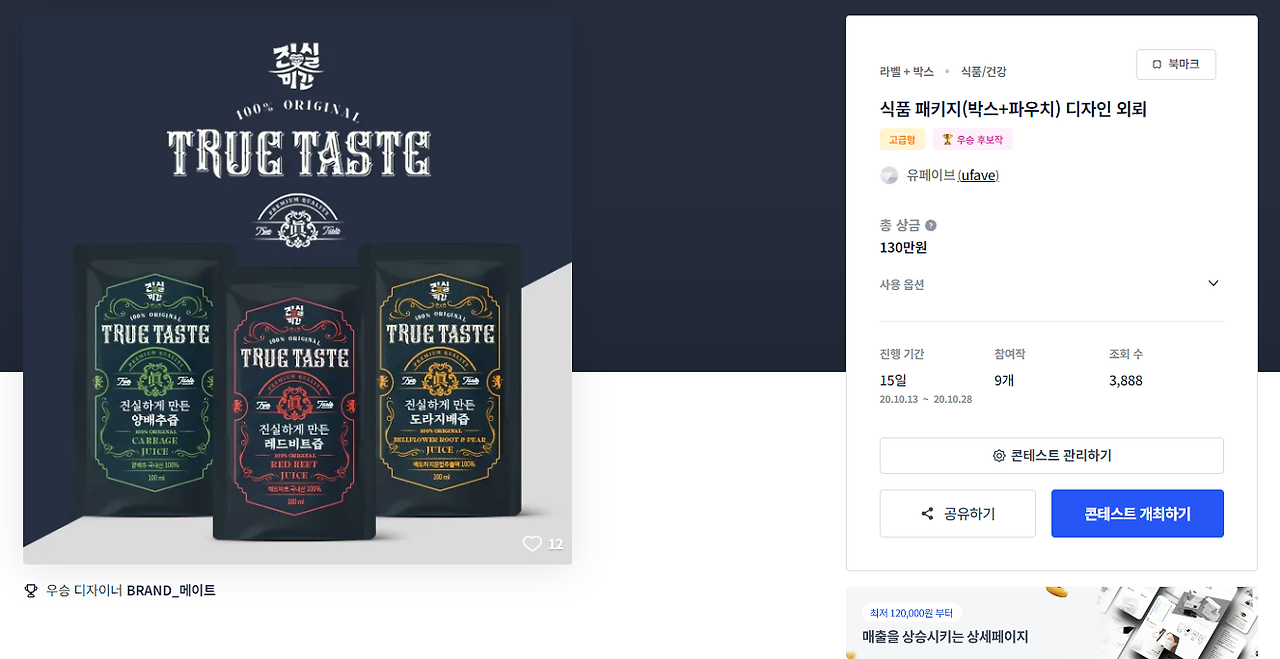Image resolution: width=1280 pixels, height=659 pixels.
Task: Click the 콘테스트 개최하기 button
Action: (x=1137, y=513)
